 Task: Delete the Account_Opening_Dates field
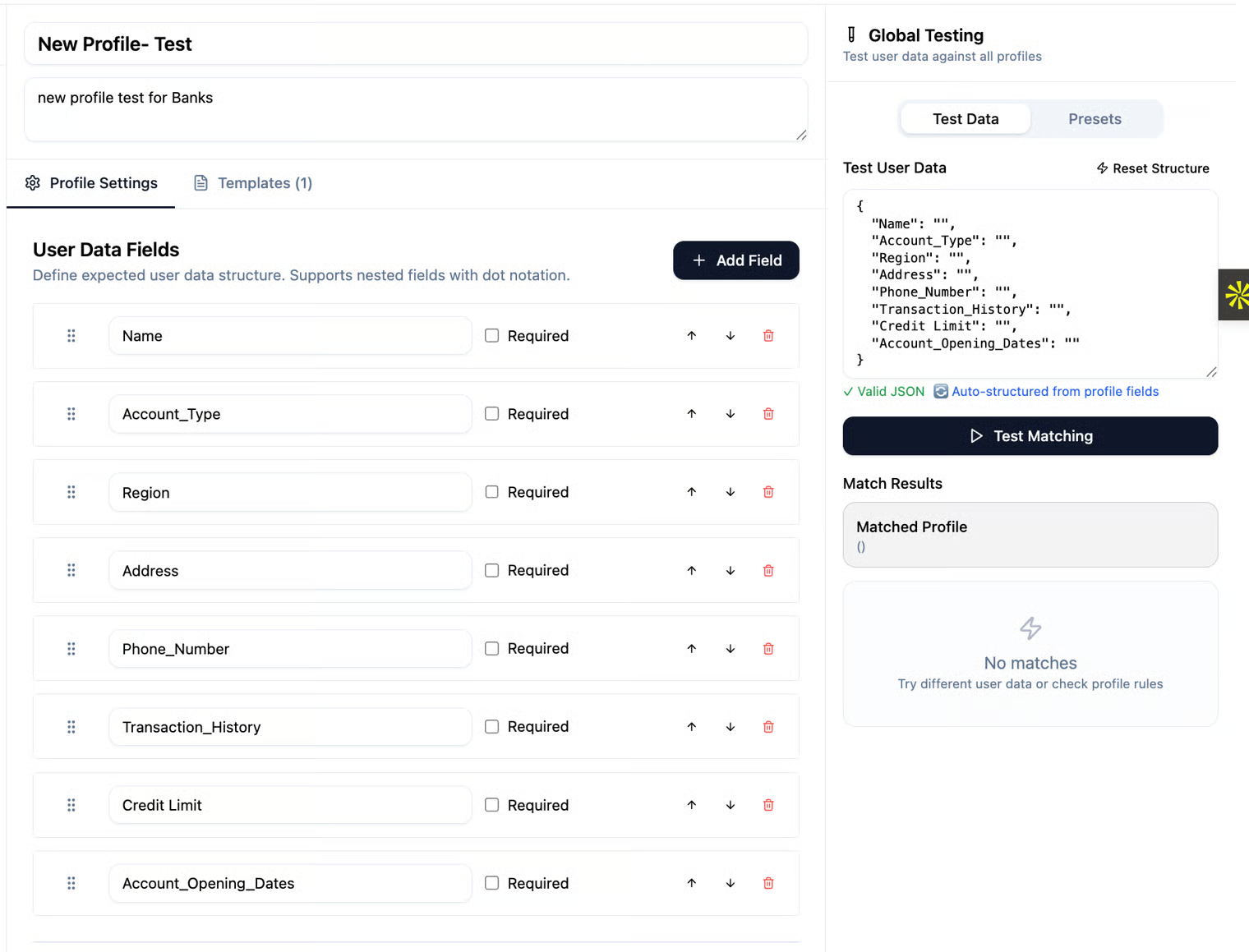point(768,883)
